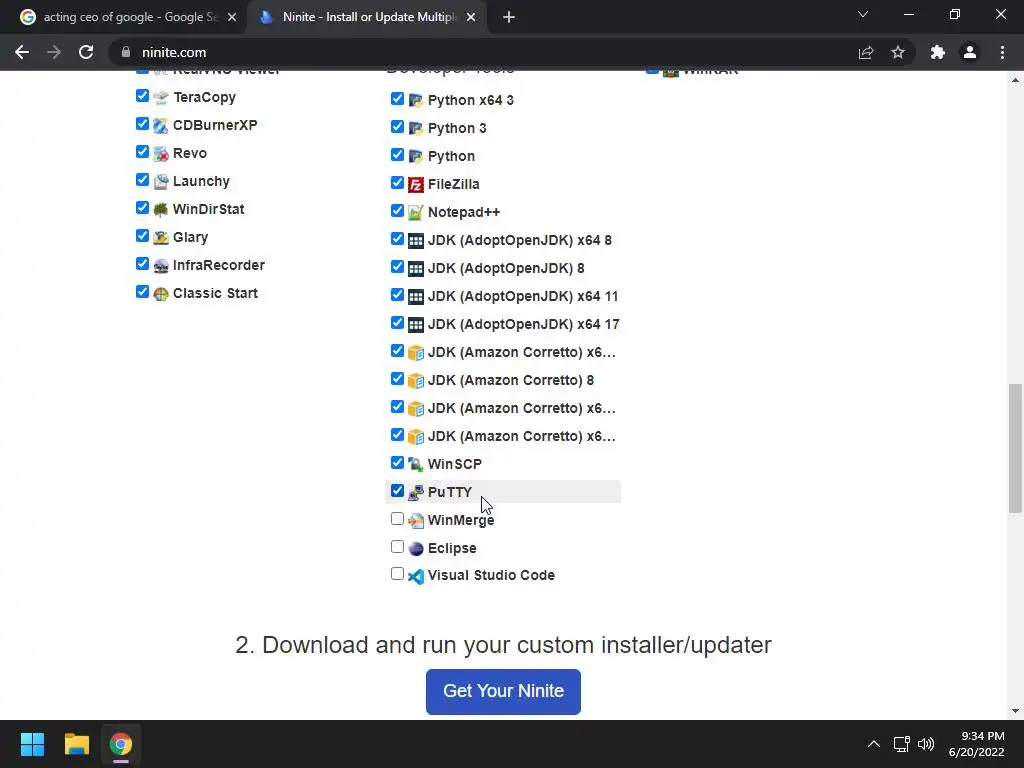Open File Explorer from taskbar
The image size is (1024, 768).
[77, 744]
